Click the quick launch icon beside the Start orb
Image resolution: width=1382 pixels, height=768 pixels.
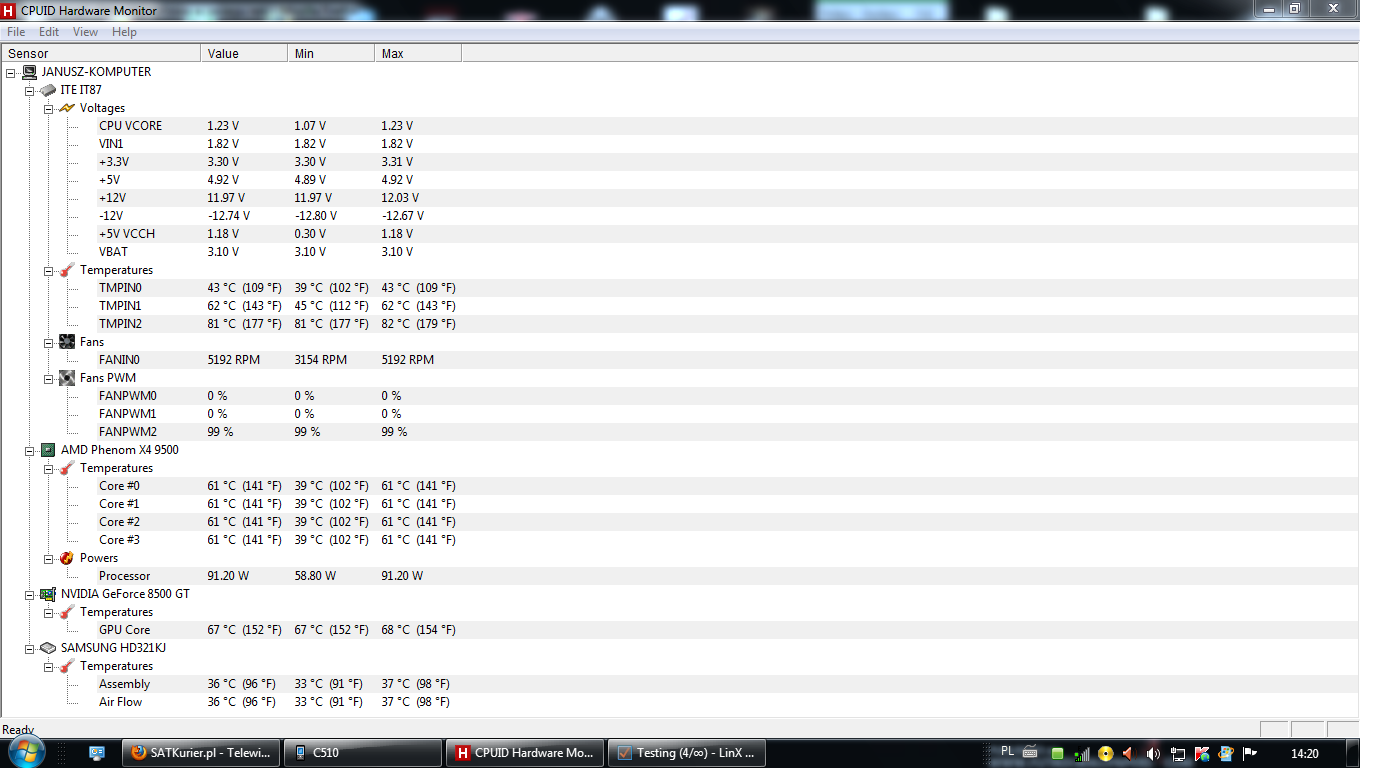pos(97,753)
